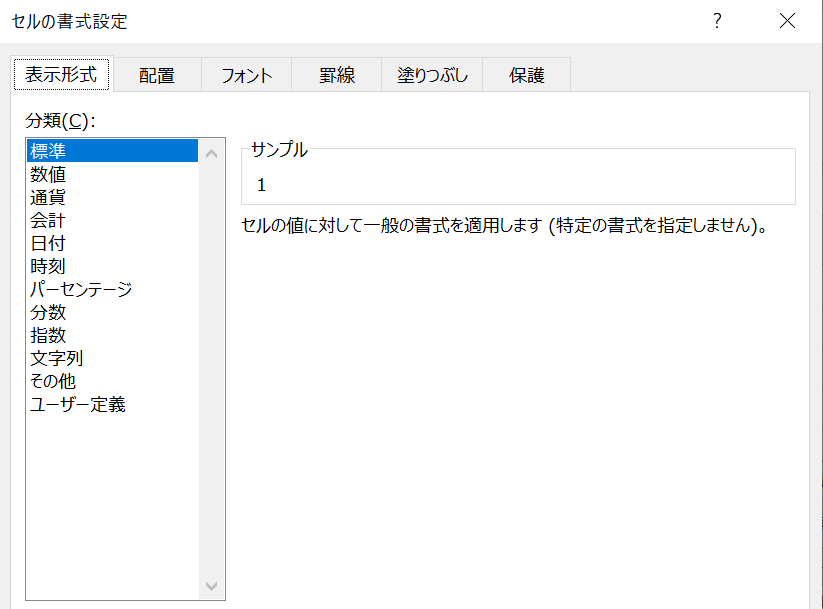Choose 文字列 category

(x=112, y=358)
